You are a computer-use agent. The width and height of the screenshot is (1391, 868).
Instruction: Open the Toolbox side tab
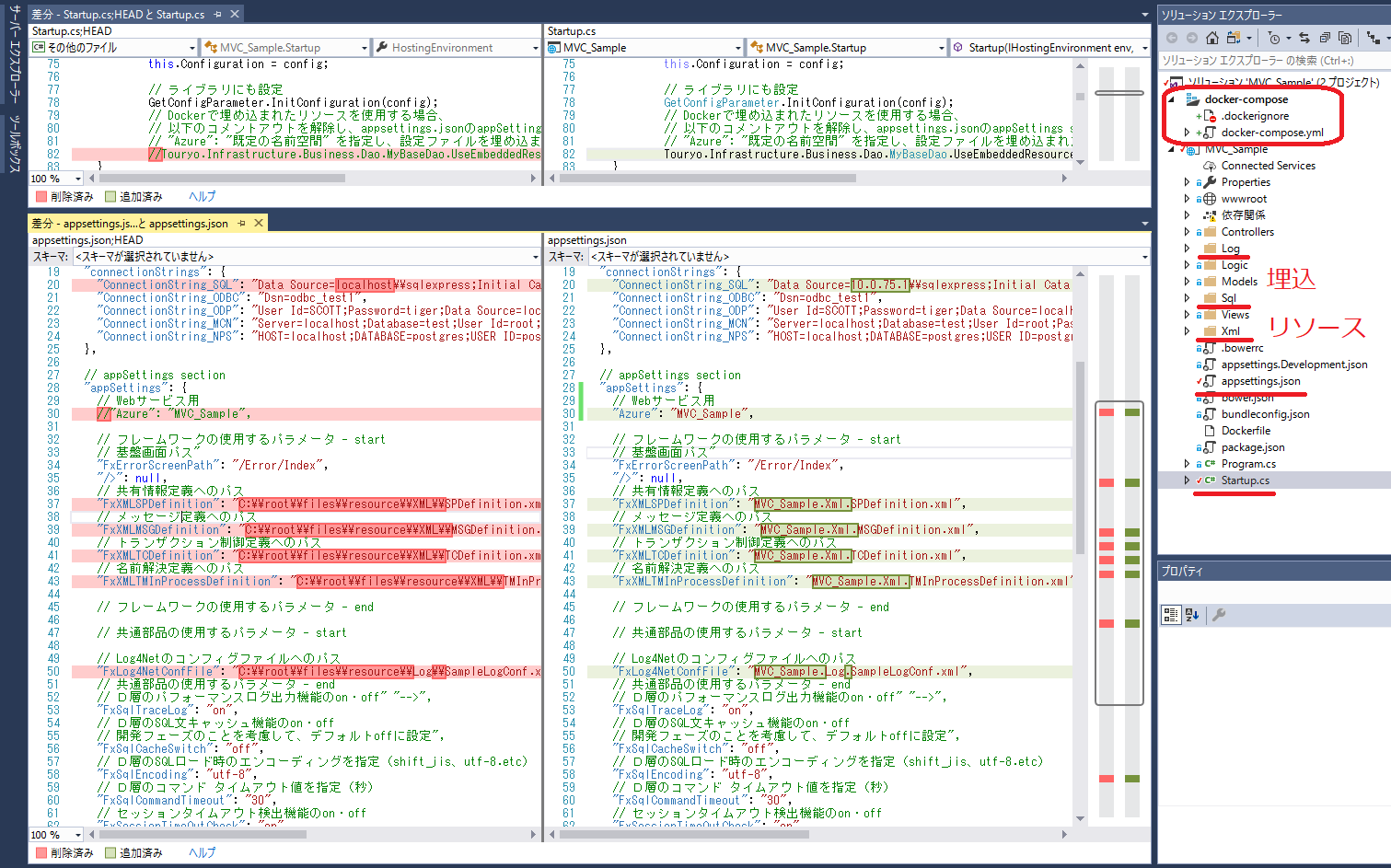(14, 145)
